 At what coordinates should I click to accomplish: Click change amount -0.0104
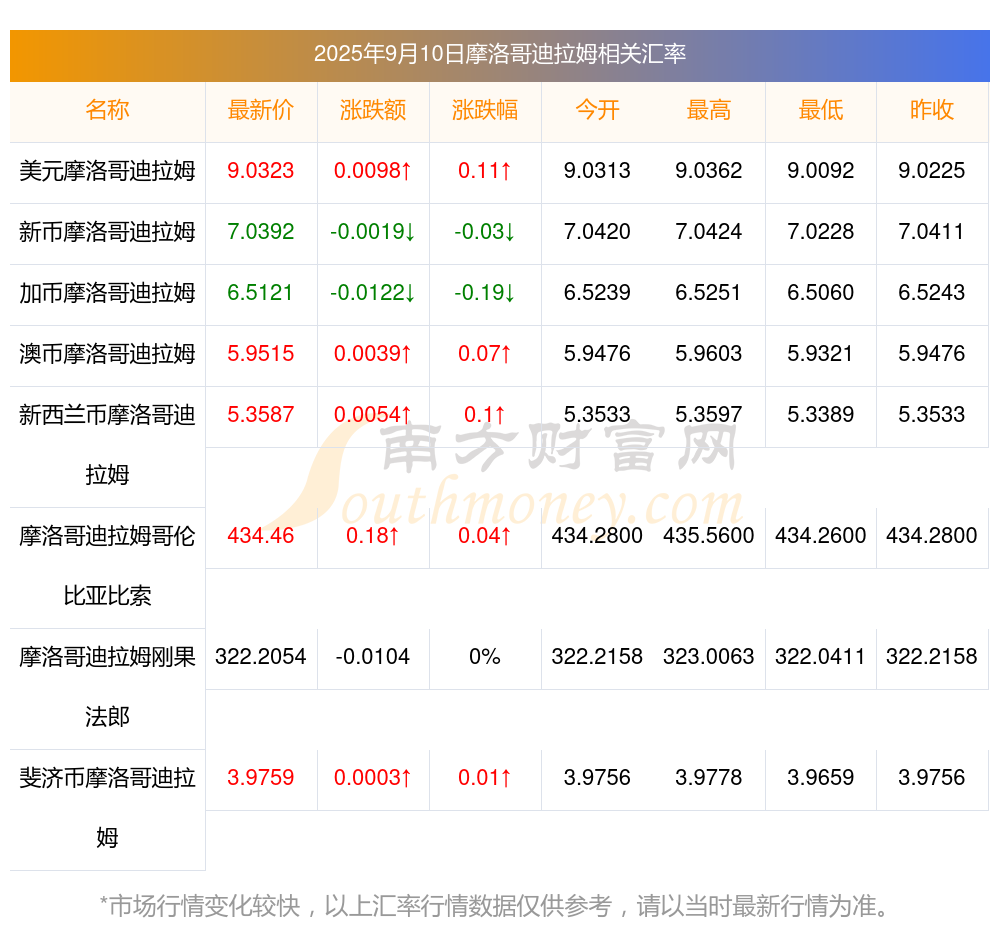tap(372, 656)
